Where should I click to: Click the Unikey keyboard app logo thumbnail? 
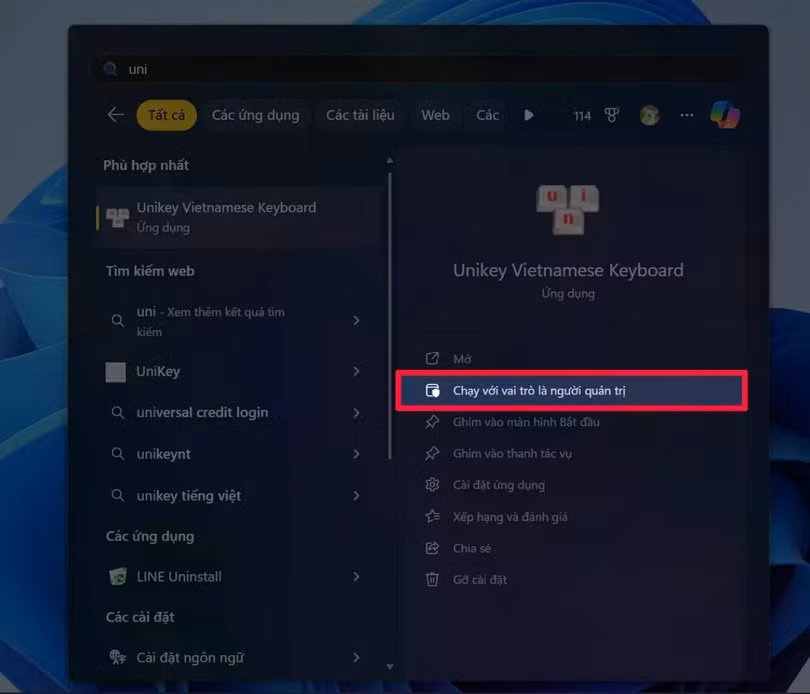(568, 208)
